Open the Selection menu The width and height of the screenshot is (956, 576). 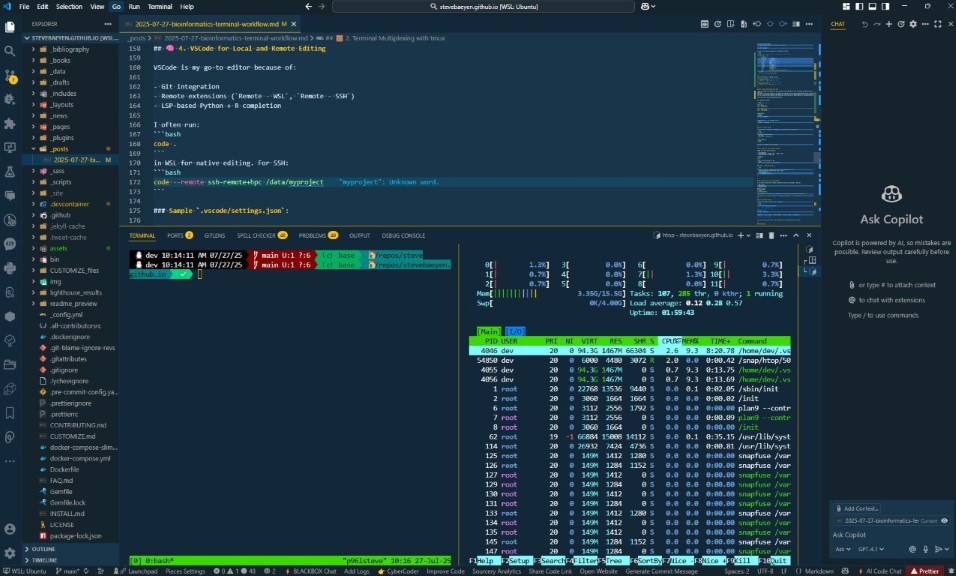pyautogui.click(x=69, y=6)
